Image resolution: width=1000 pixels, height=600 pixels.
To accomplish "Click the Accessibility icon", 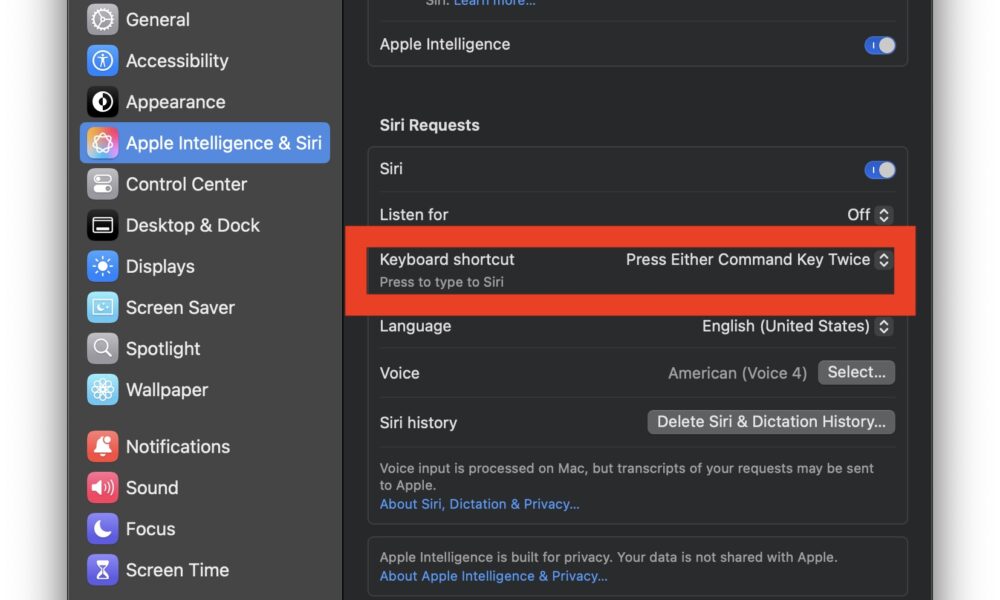I will (x=102, y=61).
